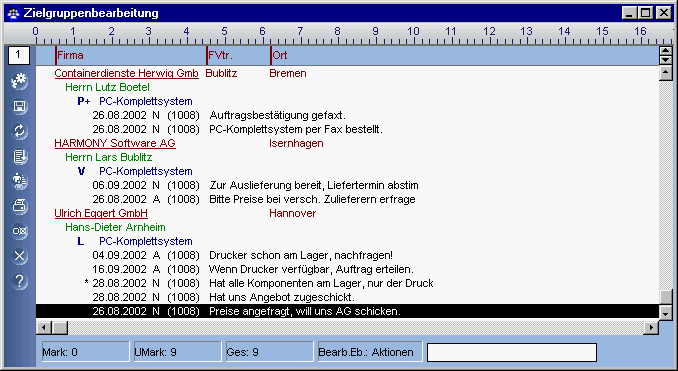Click the box showing number 1
Screen dimensions: 678x371
coord(19,55)
